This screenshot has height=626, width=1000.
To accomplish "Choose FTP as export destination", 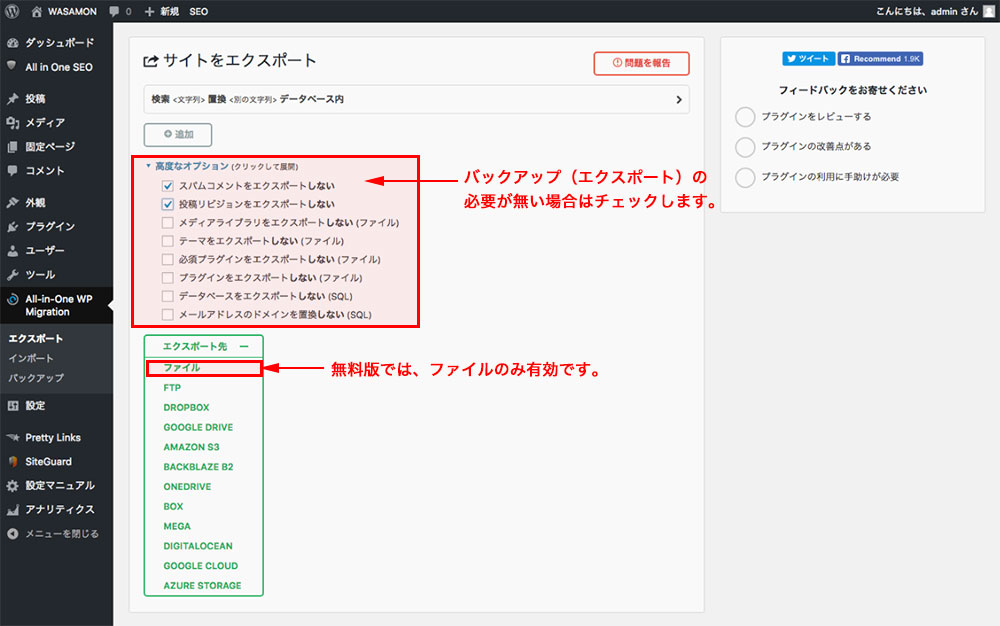I will pos(172,388).
